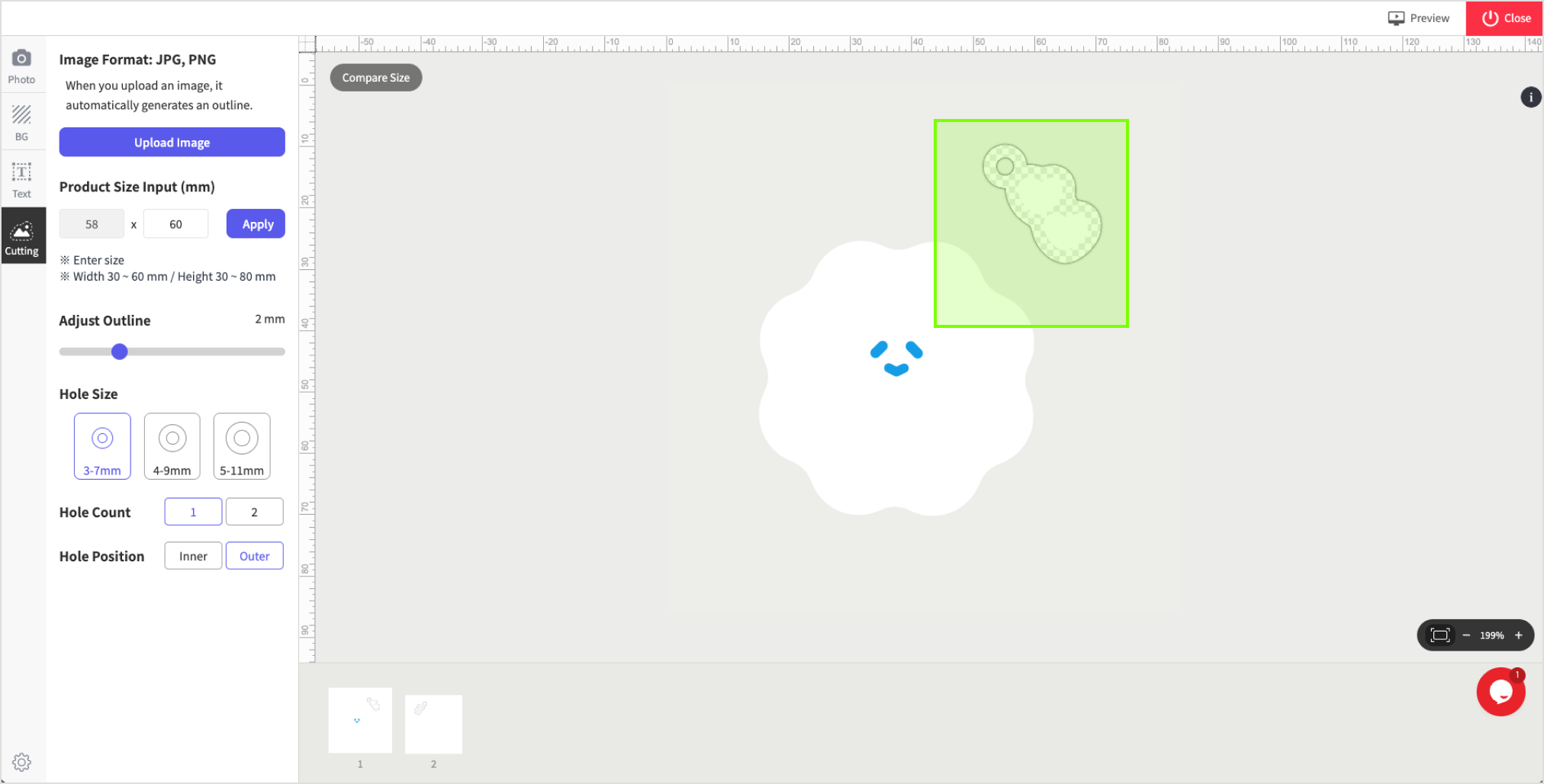Zoom out with the minus icon
Screen dimensions: 1544x784
(x=1466, y=635)
